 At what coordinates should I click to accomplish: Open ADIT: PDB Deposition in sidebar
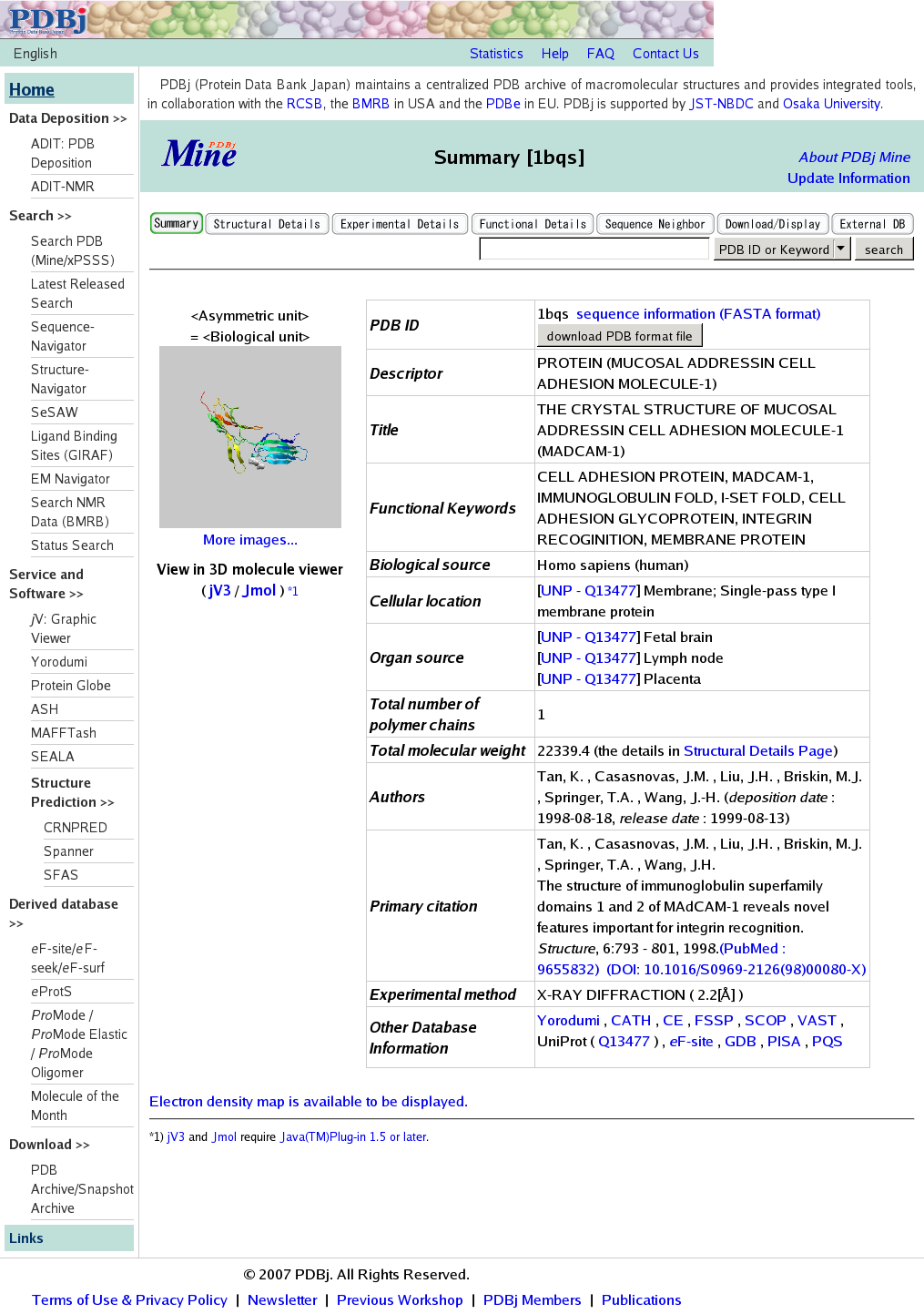pos(62,153)
